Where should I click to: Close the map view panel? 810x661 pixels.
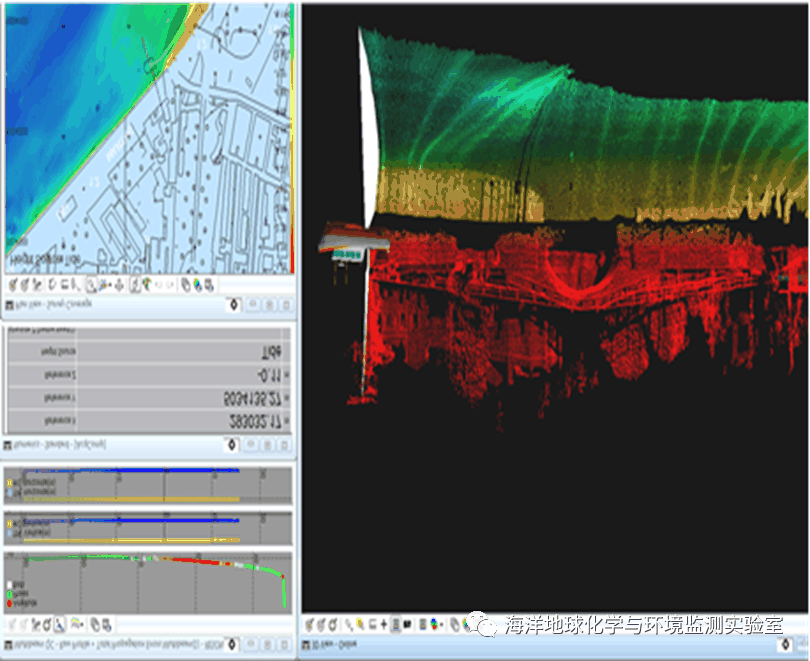tap(286, 305)
